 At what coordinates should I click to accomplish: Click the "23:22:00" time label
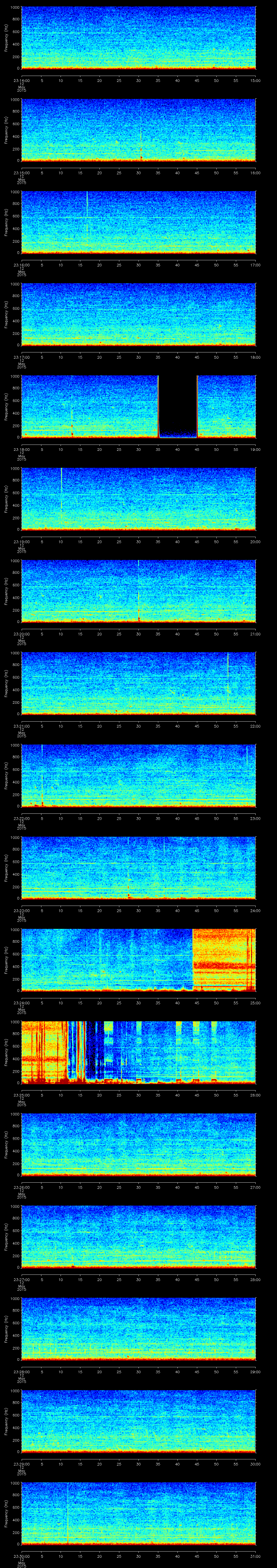21,818
